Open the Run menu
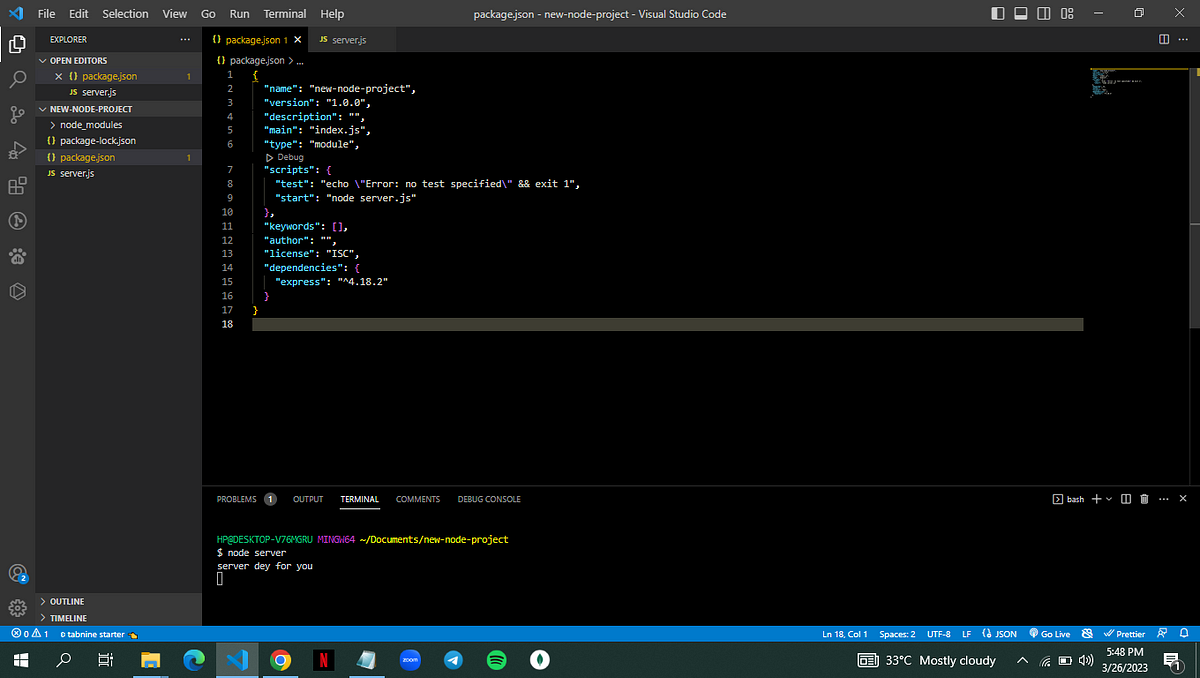The width and height of the screenshot is (1200, 678). [239, 14]
